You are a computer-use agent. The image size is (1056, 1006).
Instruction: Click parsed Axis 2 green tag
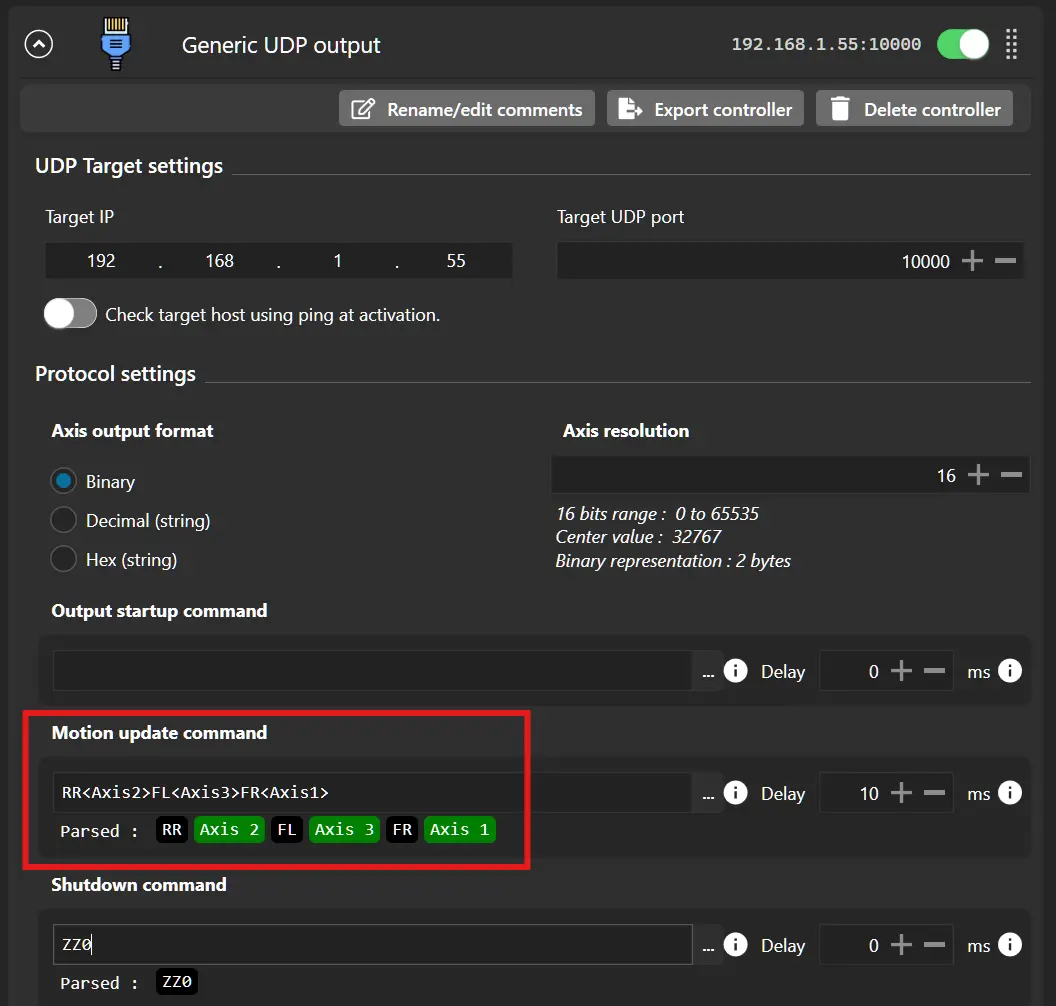coord(229,830)
